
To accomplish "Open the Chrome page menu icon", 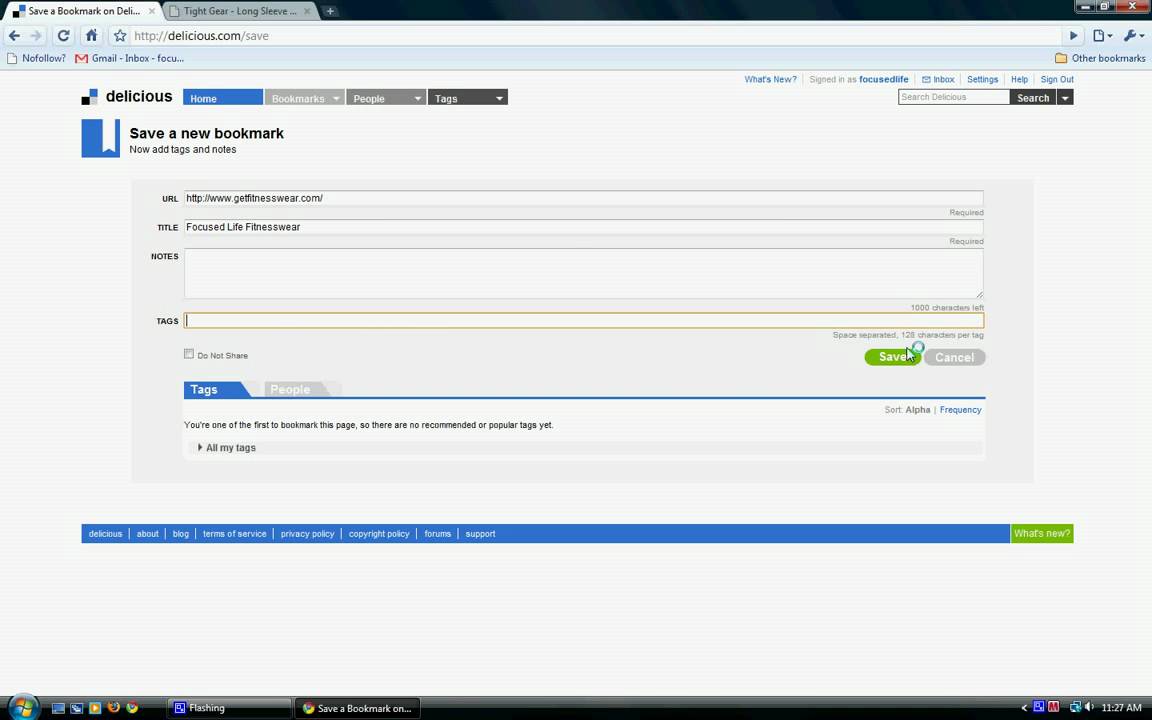I will coord(1102,35).
